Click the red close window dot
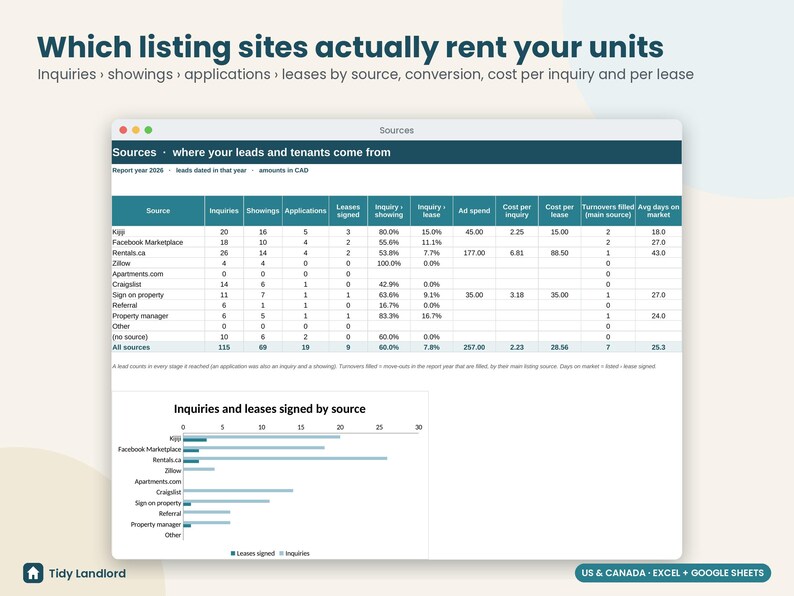Screen dimensions: 794x596 click(x=123, y=130)
